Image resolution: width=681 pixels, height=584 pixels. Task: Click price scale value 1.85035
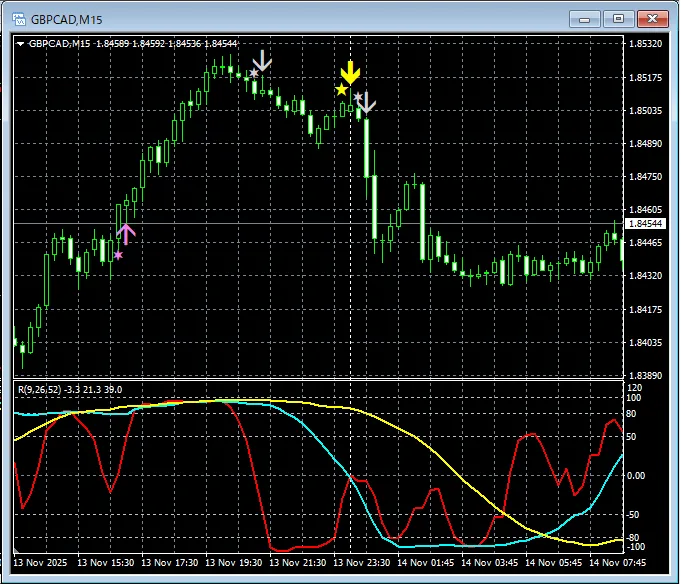pos(645,111)
